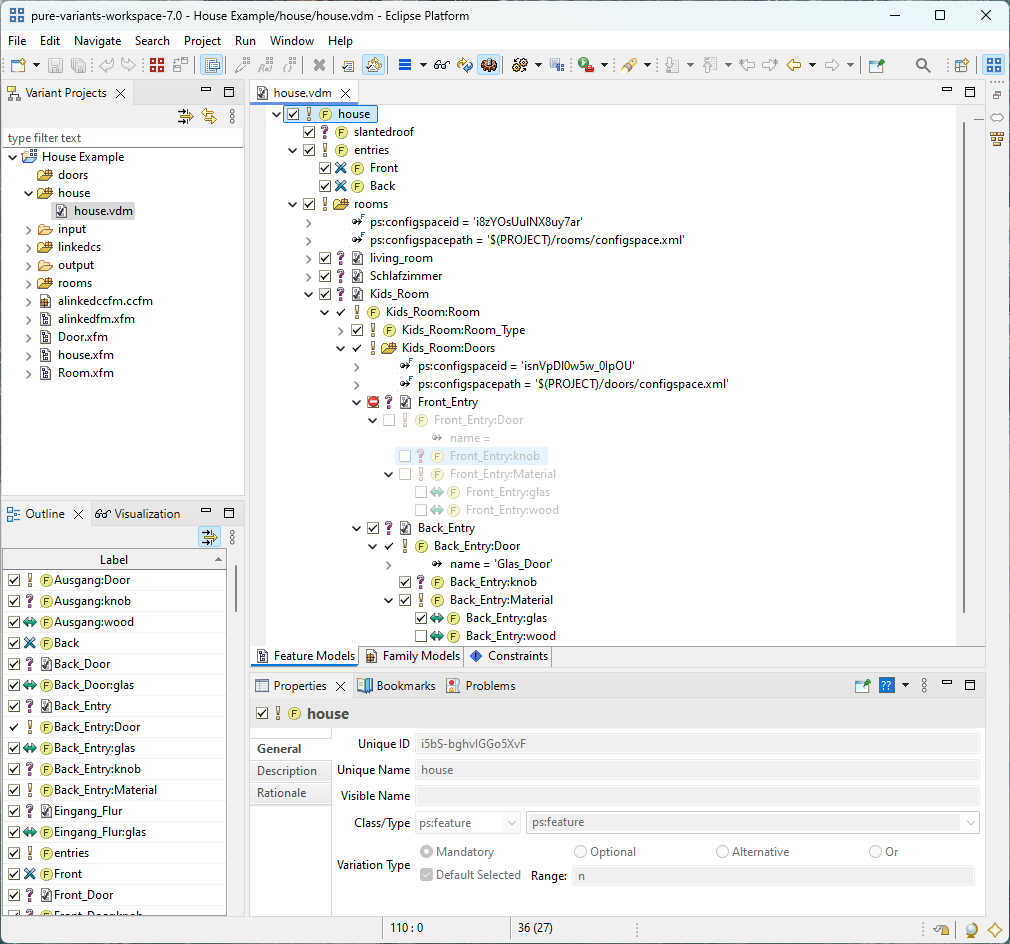The image size is (1010, 944).
Task: Collapse the entries tree node
Action: click(293, 150)
